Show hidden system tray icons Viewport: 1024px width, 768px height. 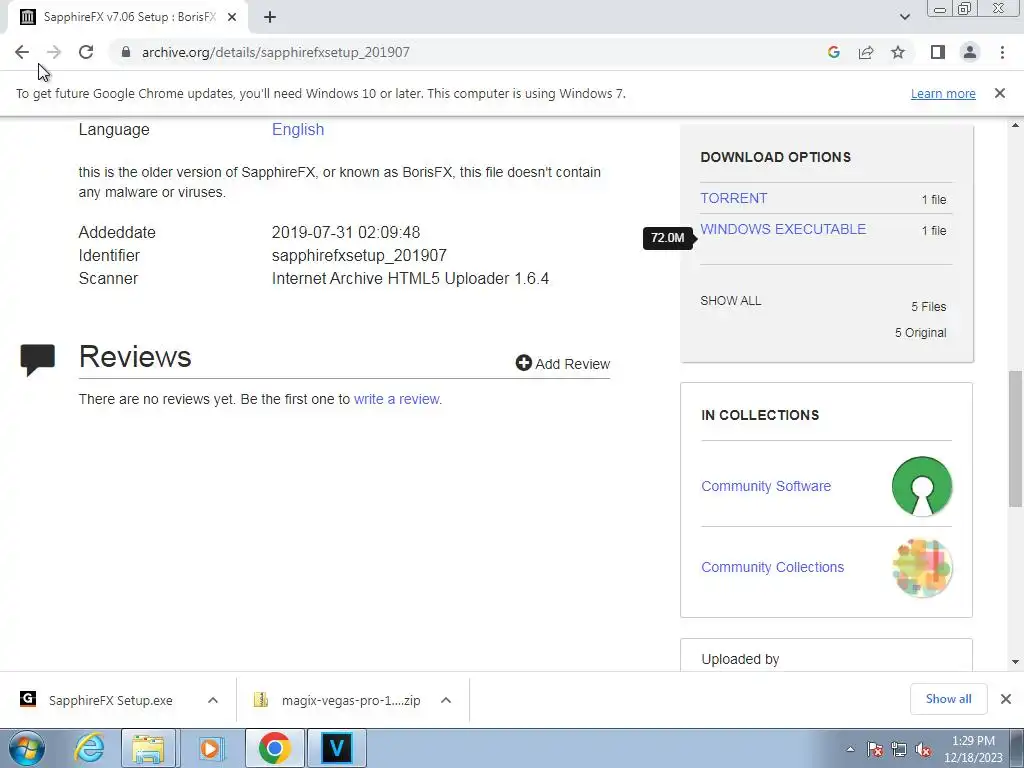(850, 749)
